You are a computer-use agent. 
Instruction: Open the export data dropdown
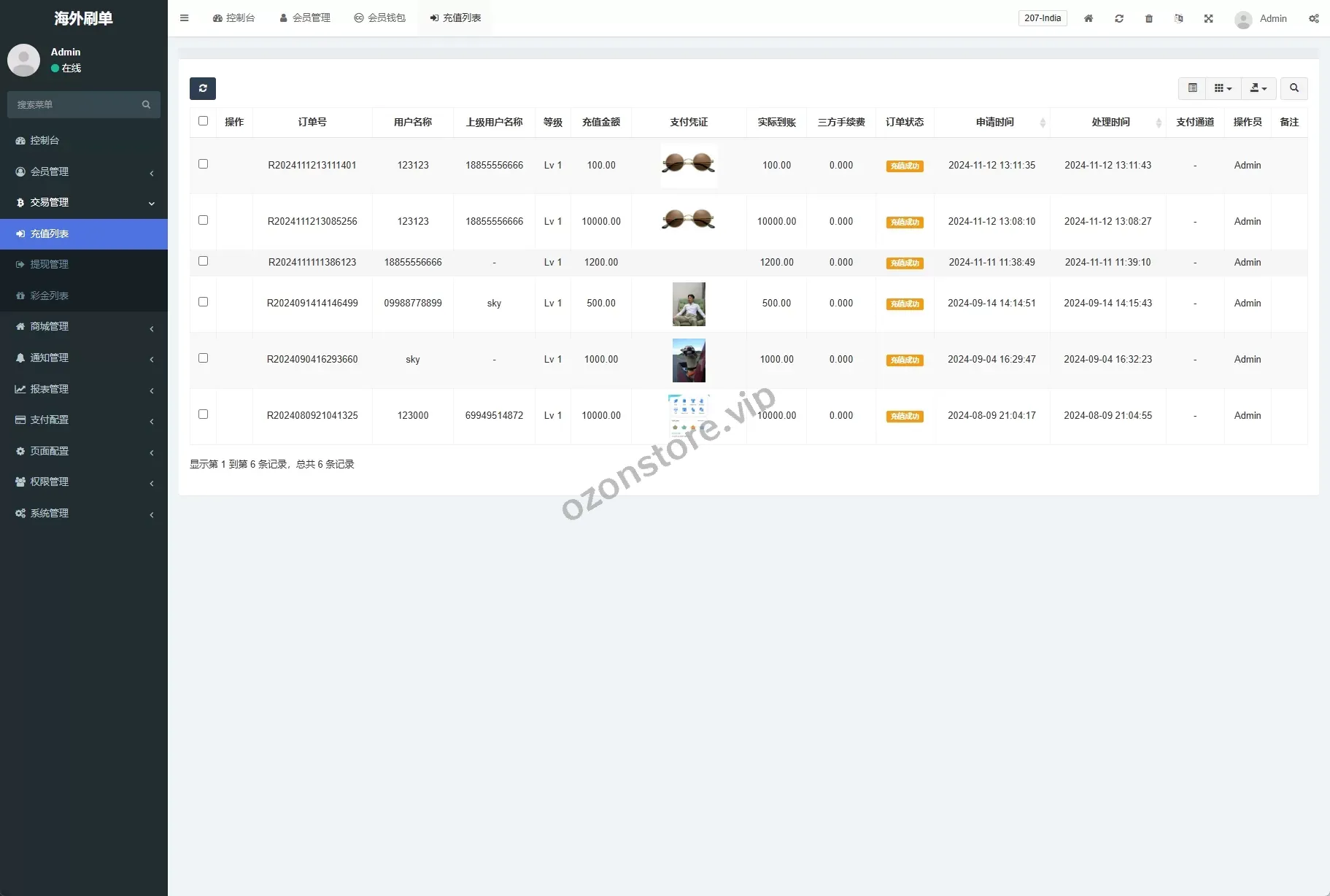coord(1258,88)
